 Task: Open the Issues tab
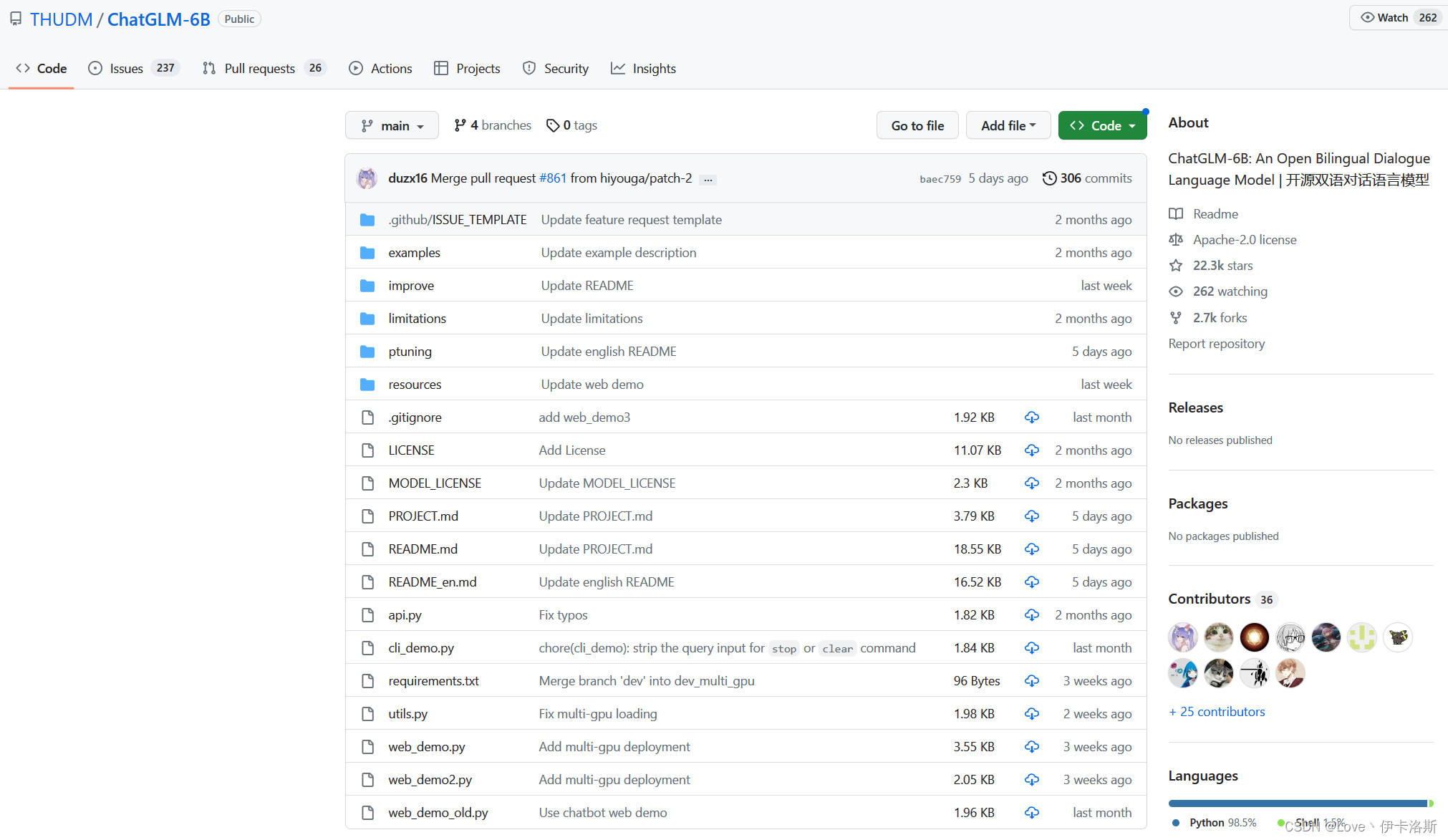coord(133,69)
